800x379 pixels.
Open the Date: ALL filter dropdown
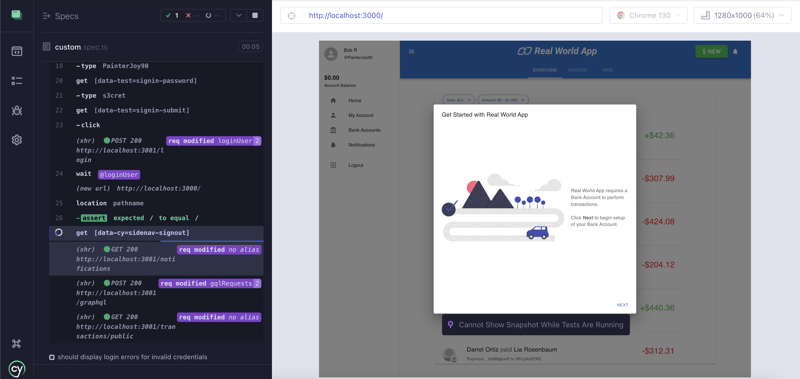tap(458, 99)
